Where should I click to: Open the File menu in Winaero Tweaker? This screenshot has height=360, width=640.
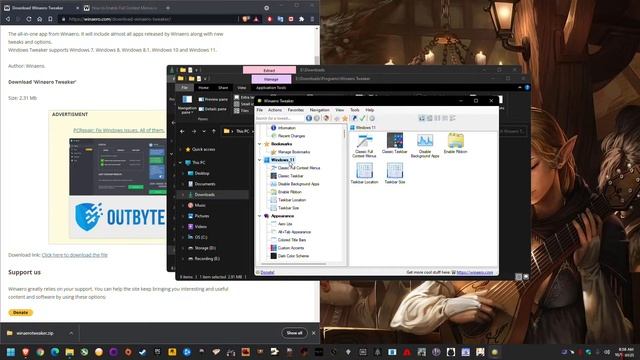click(260, 110)
